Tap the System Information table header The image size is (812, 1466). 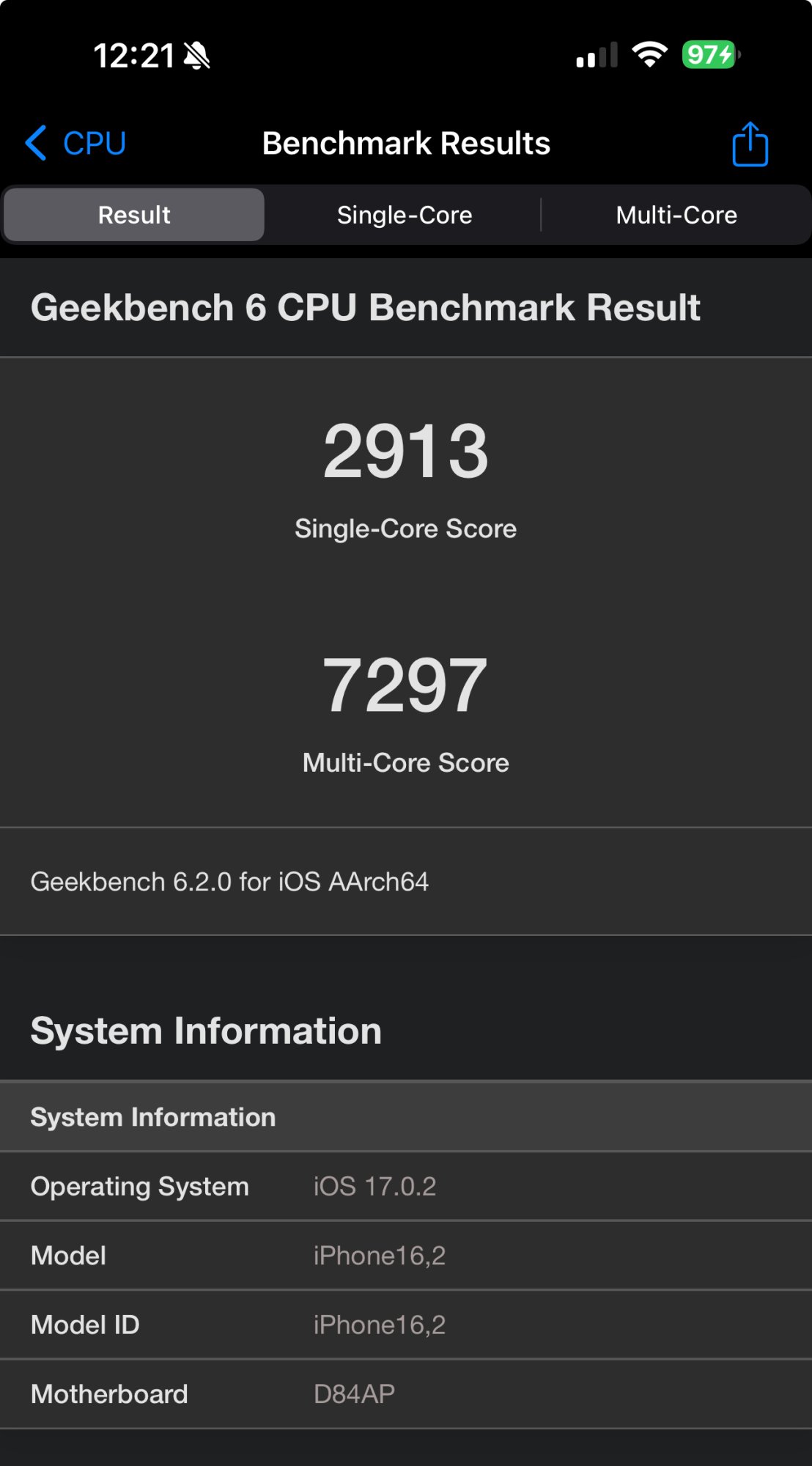tap(406, 1116)
